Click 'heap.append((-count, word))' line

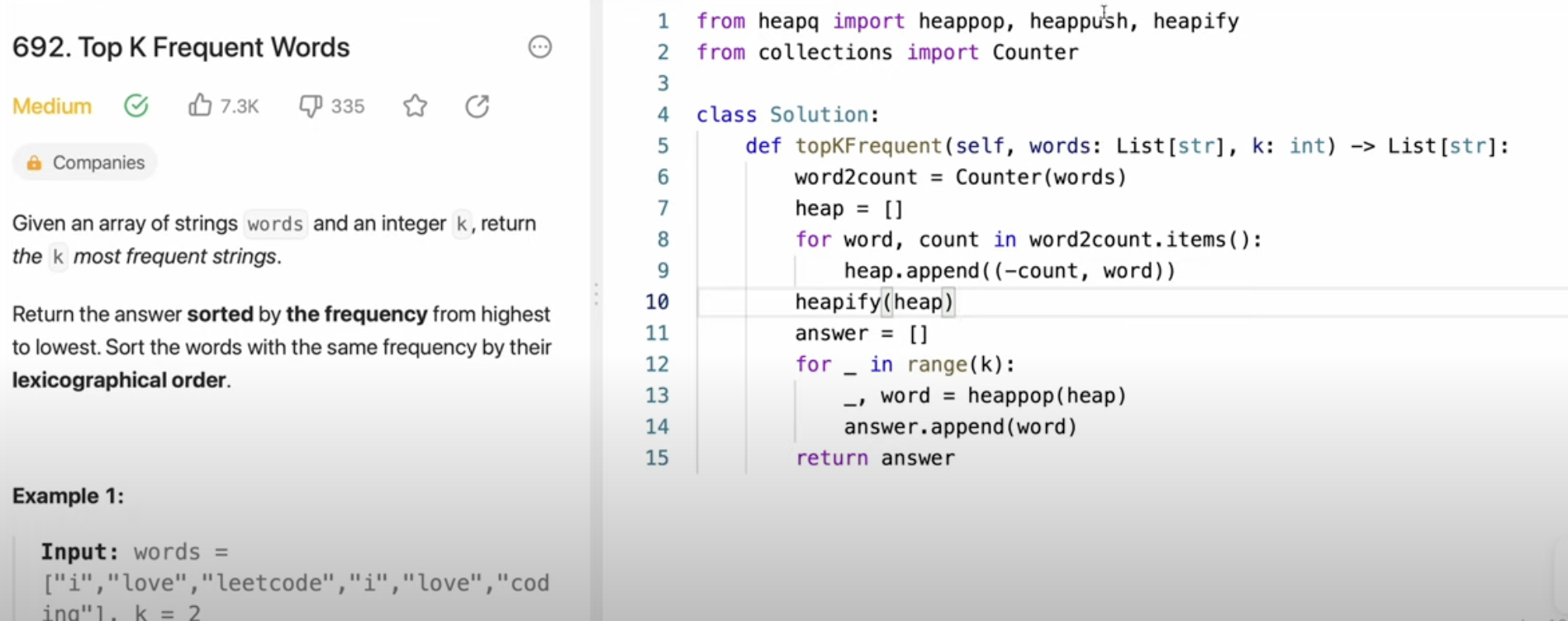pos(1010,271)
